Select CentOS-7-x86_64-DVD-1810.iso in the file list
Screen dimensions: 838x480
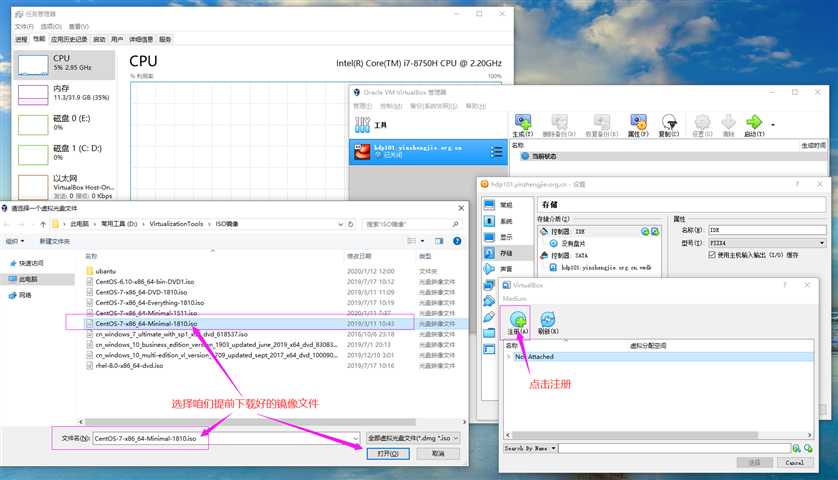click(141, 292)
